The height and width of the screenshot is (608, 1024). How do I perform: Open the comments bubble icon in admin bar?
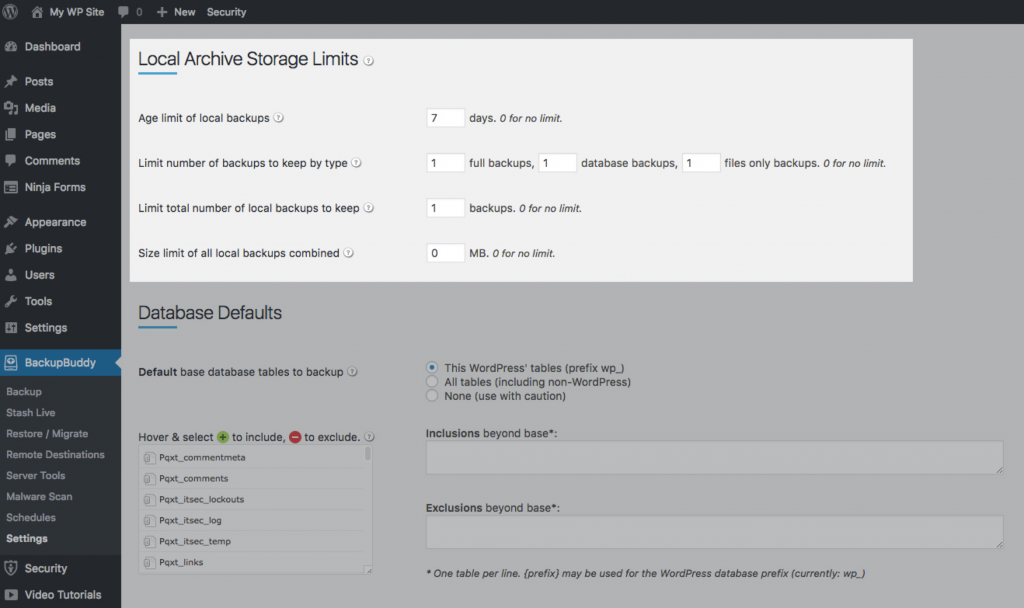123,12
